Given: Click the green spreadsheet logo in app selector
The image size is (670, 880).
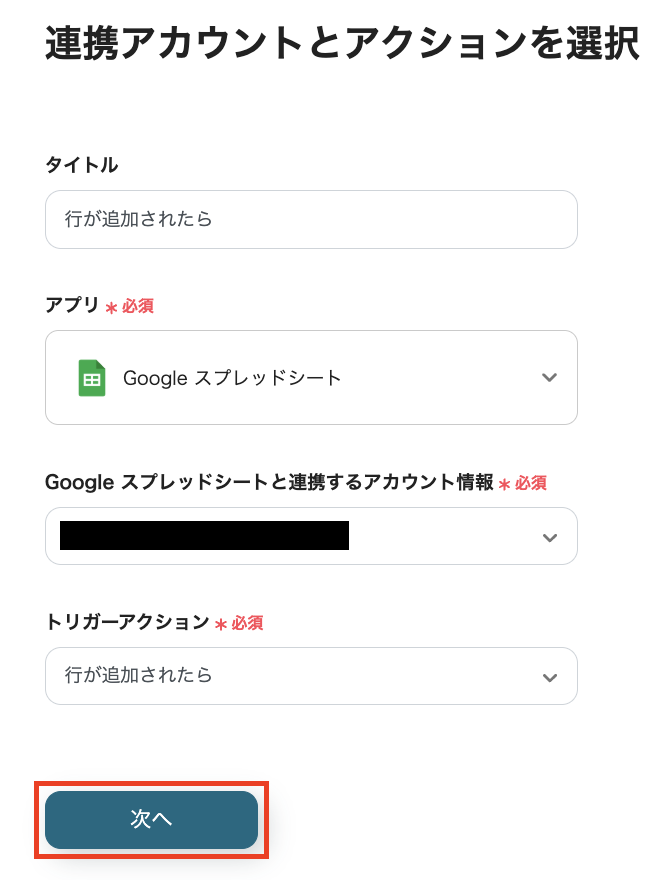Looking at the screenshot, I should (x=92, y=377).
